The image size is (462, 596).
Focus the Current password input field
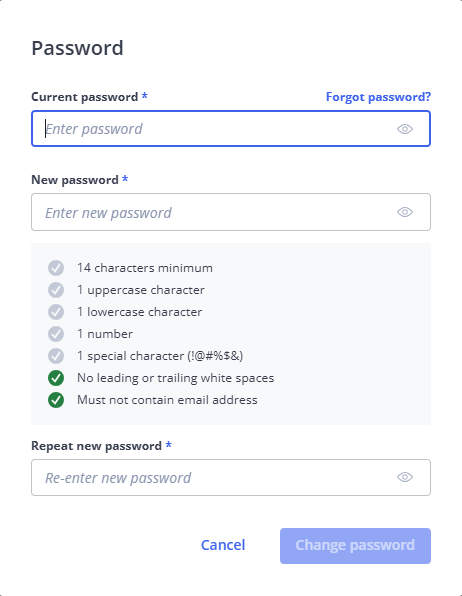click(x=231, y=128)
